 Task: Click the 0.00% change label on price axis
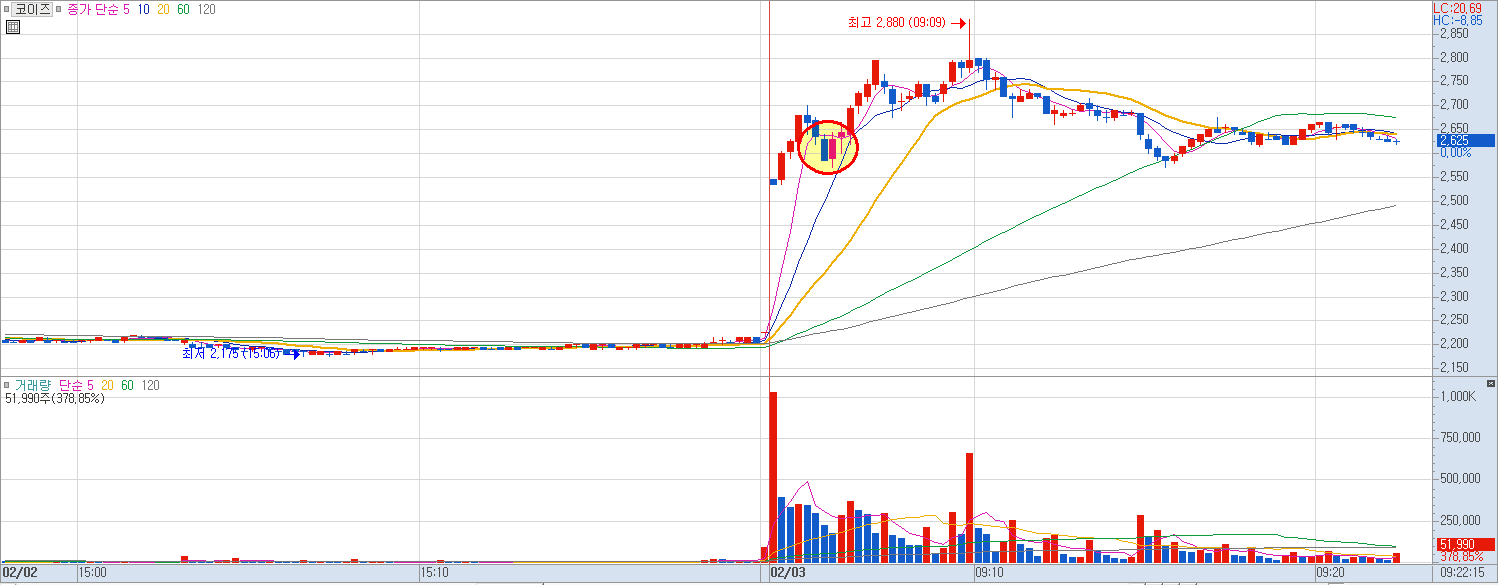[x=1455, y=152]
